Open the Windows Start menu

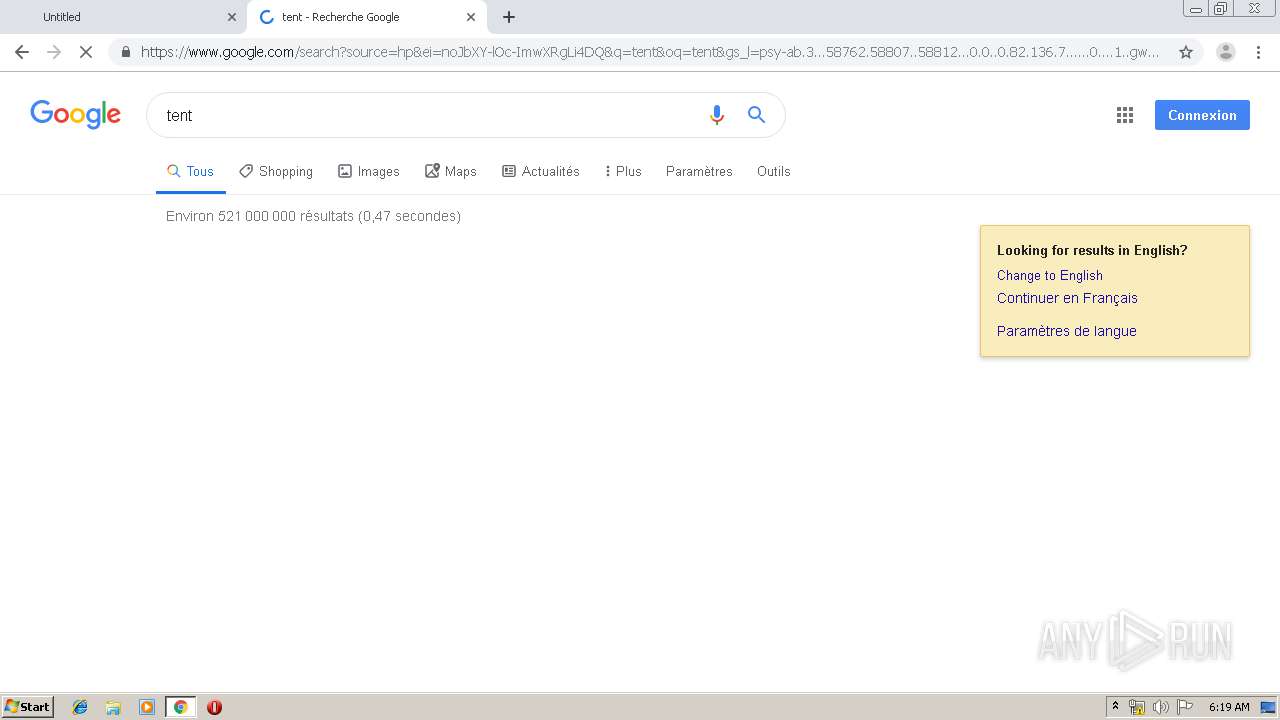[x=28, y=706]
